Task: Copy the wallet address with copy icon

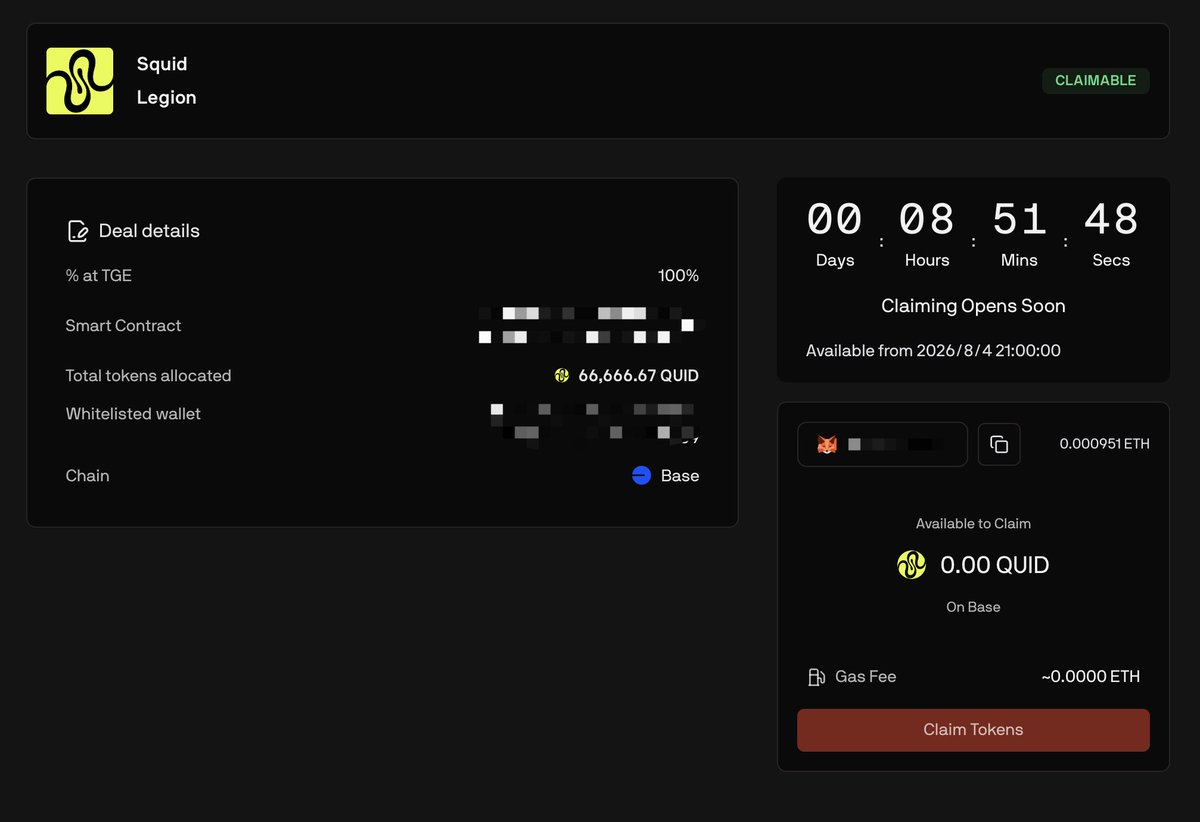Action: pyautogui.click(x=999, y=444)
